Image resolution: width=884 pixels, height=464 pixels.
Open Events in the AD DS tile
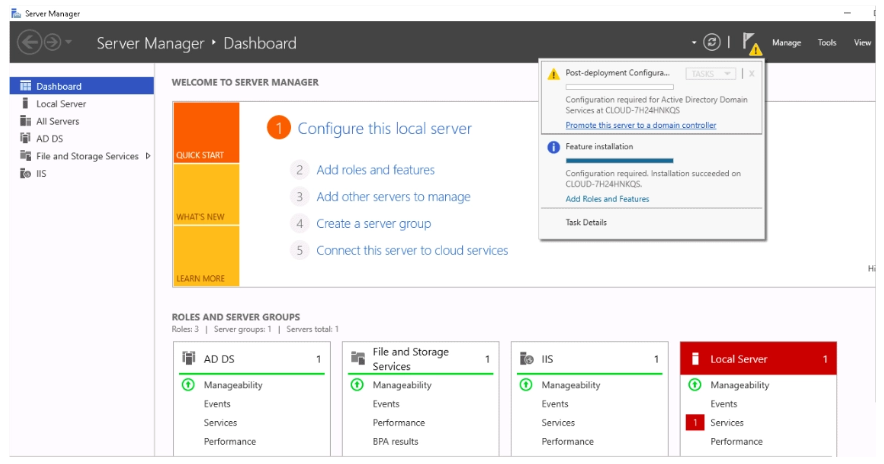click(217, 404)
